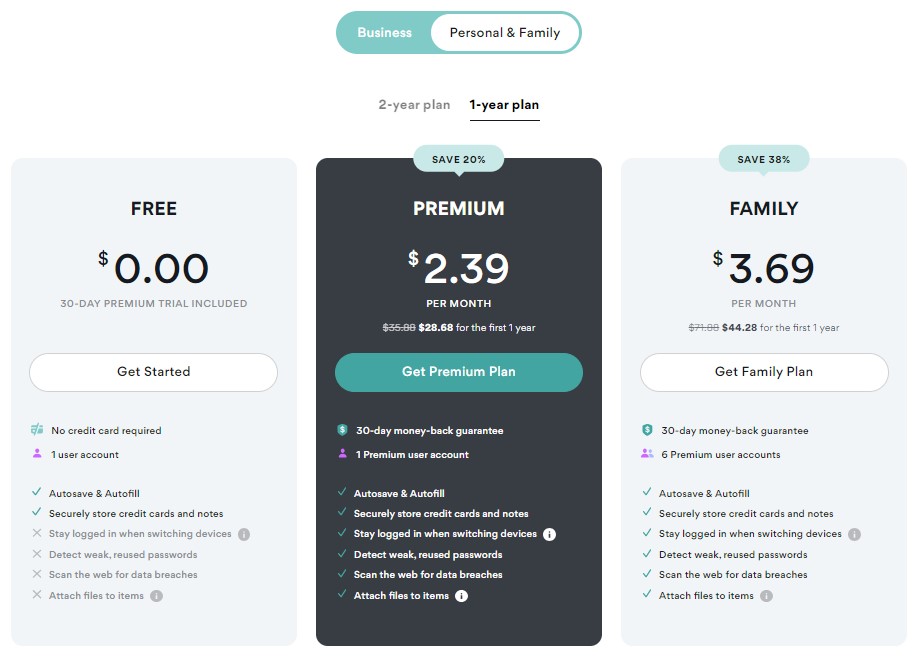Click info icon beside Family 'Attach files to items'
The width and height of the screenshot is (923, 658).
click(x=766, y=596)
